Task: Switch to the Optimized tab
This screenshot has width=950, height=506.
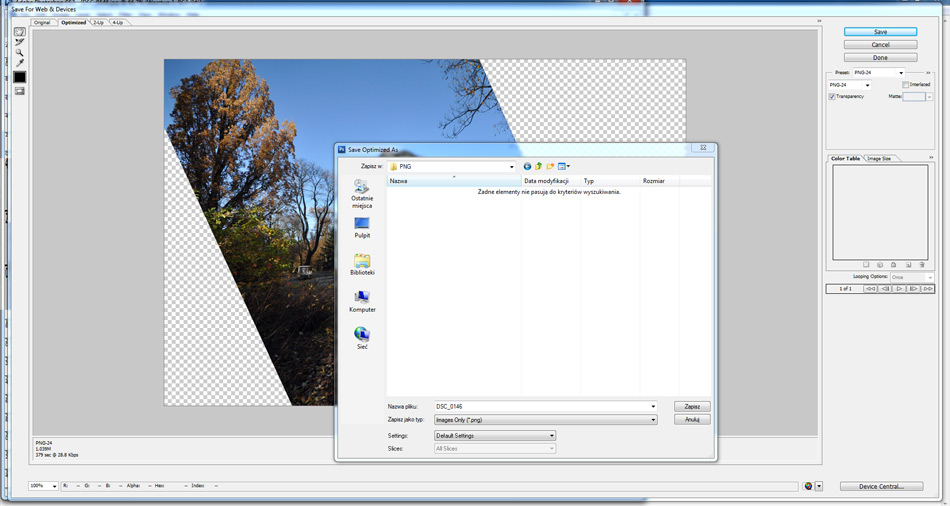Action: point(73,22)
